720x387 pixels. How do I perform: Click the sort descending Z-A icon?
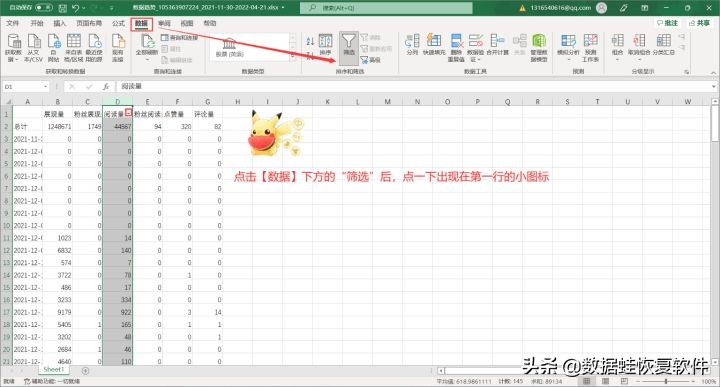[310, 55]
